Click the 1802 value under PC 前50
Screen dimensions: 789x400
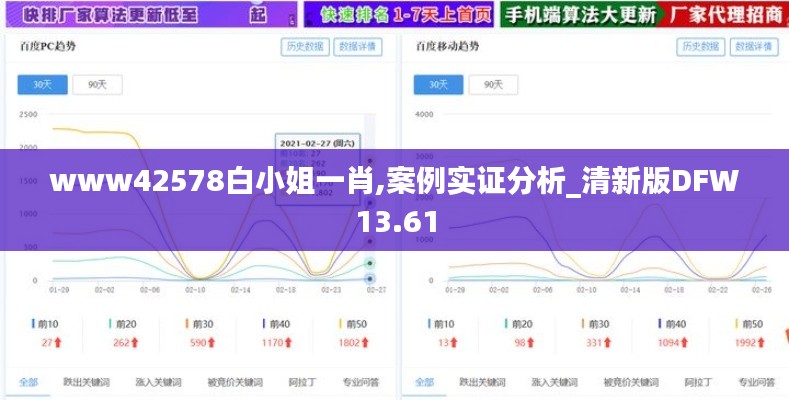pyautogui.click(x=349, y=343)
